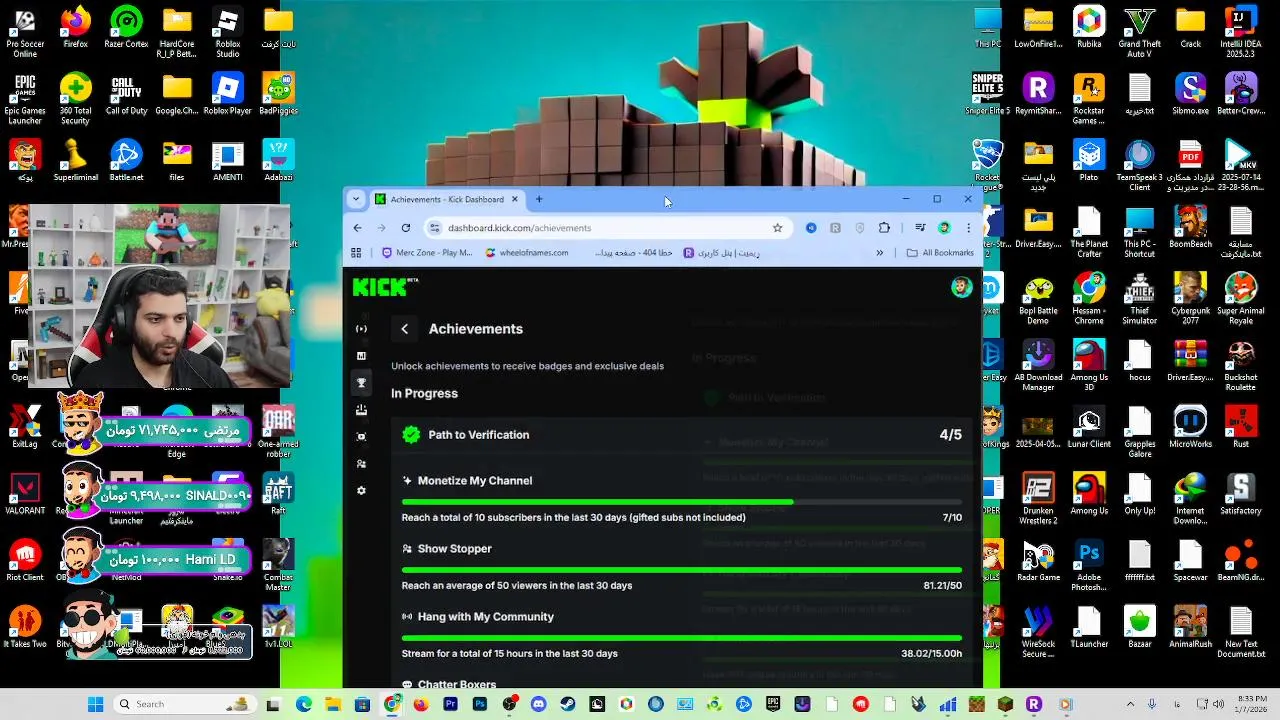
Task: Open the Kick profile avatar menu
Action: [961, 287]
